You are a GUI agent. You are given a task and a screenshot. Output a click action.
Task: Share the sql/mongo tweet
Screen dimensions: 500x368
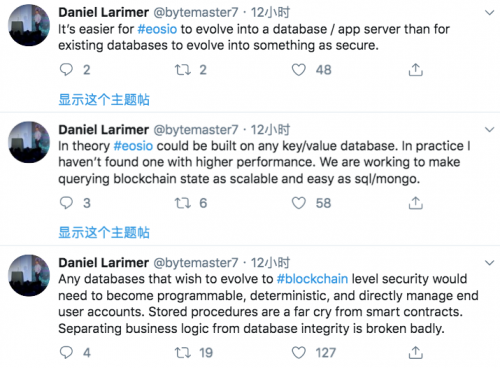point(415,203)
